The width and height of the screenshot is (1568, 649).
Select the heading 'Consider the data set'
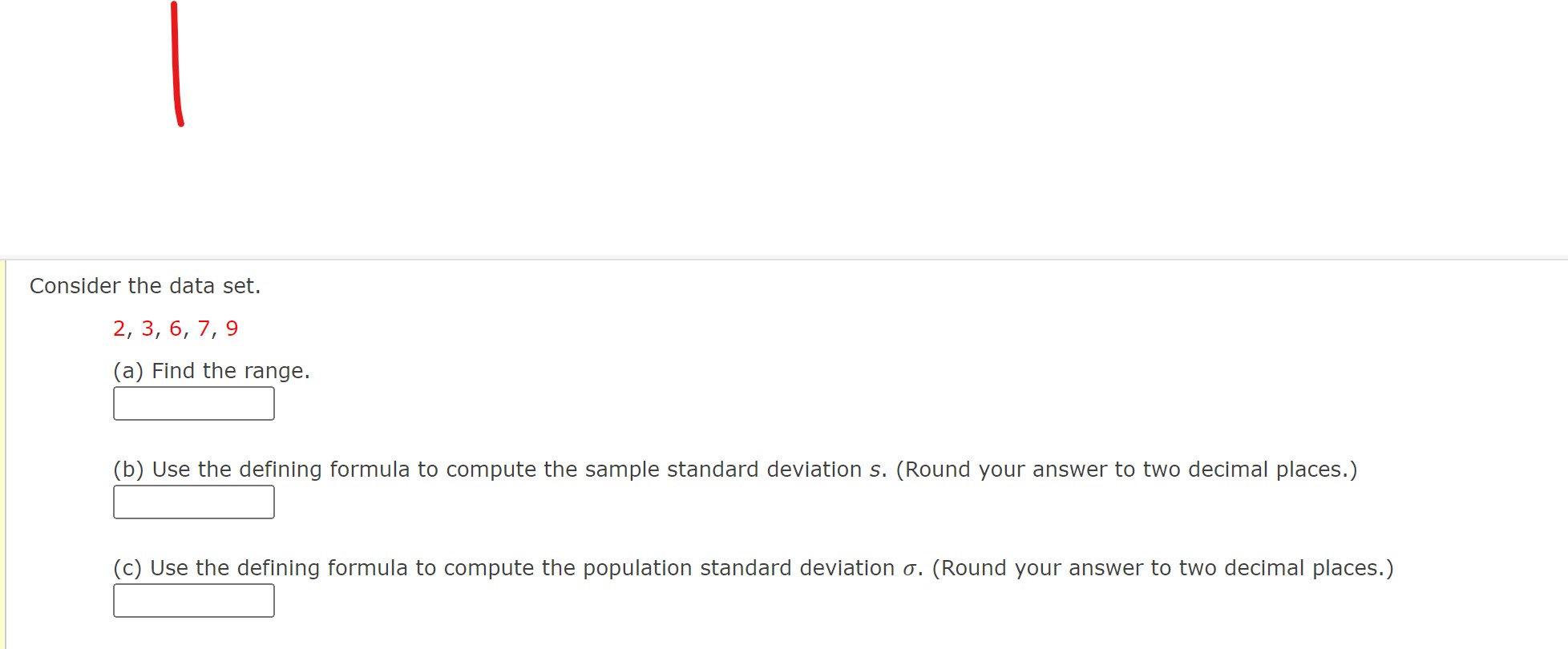145,285
